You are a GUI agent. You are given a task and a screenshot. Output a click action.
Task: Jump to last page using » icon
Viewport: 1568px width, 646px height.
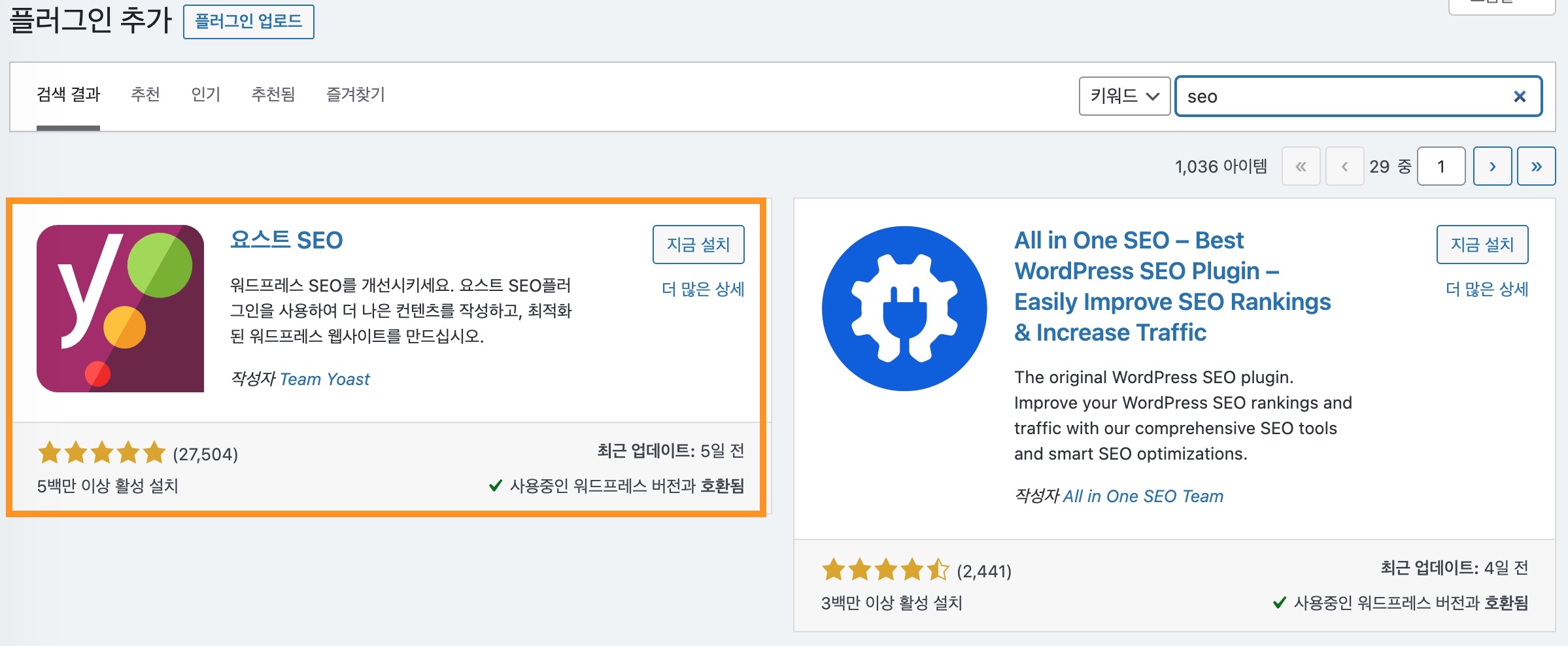click(1536, 166)
